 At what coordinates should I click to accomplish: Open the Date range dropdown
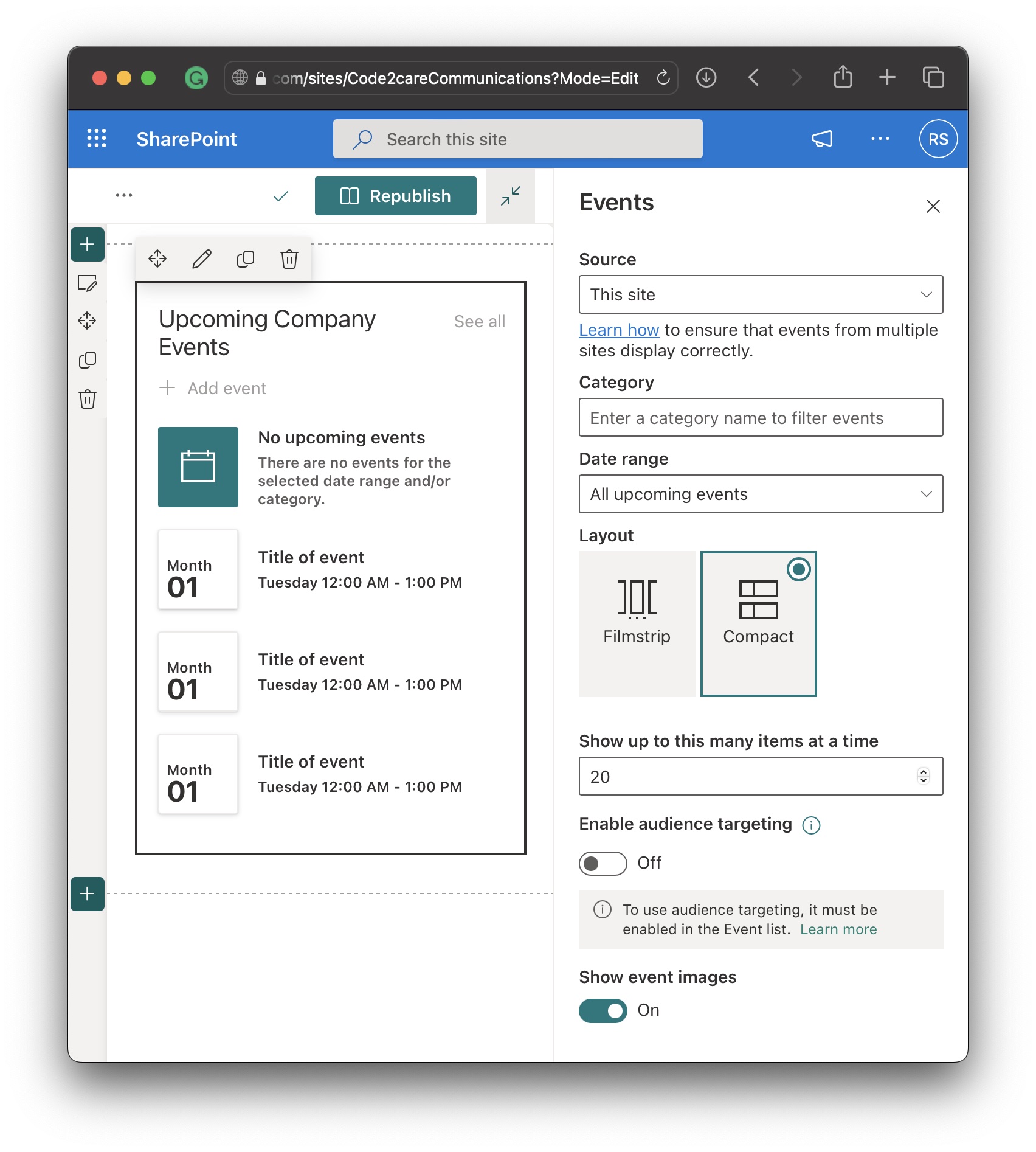pyautogui.click(x=761, y=494)
